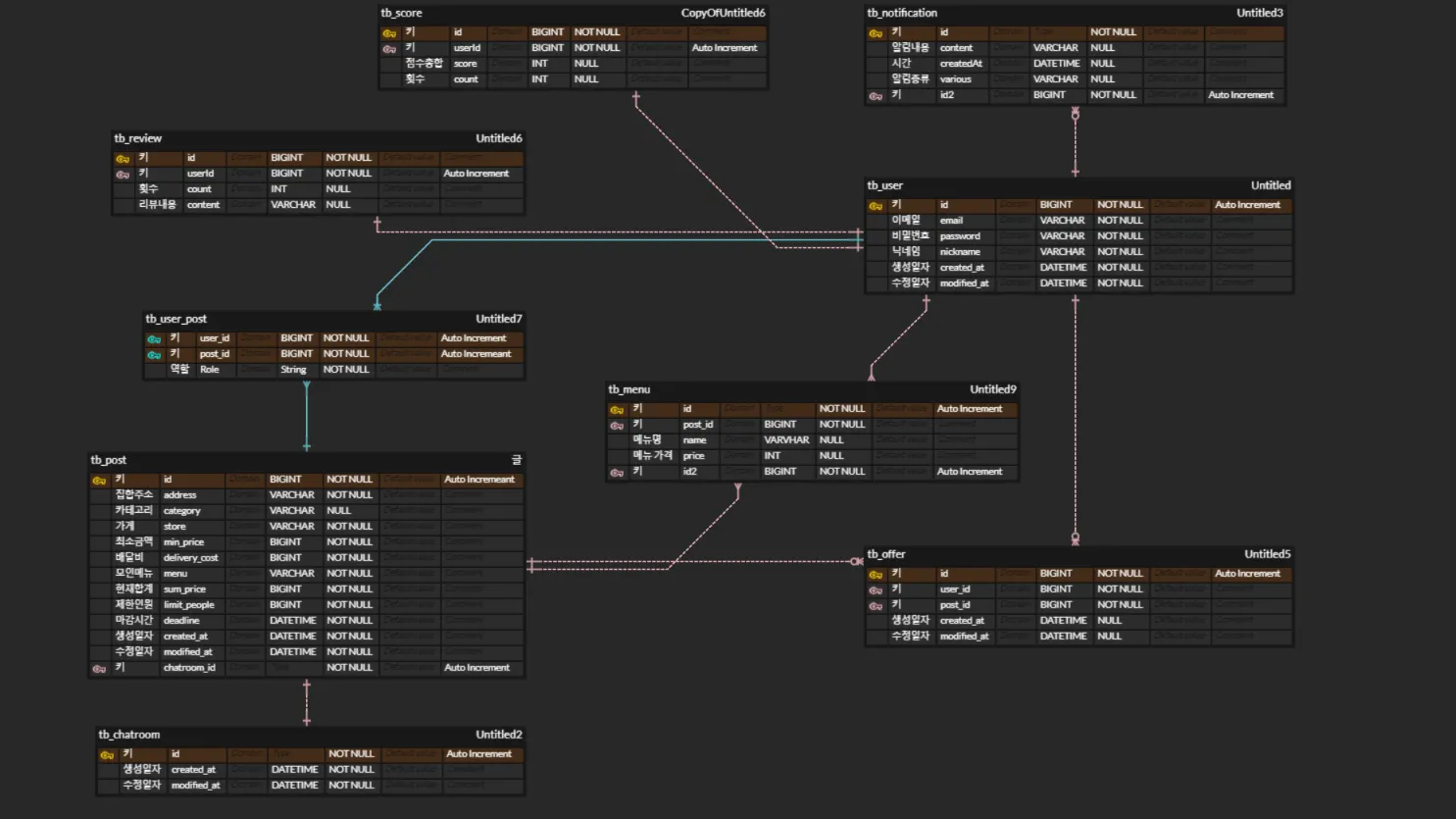The width and height of the screenshot is (1456, 819).
Task: Click the VARVHAR type of tb_menu name
Action: [786, 440]
